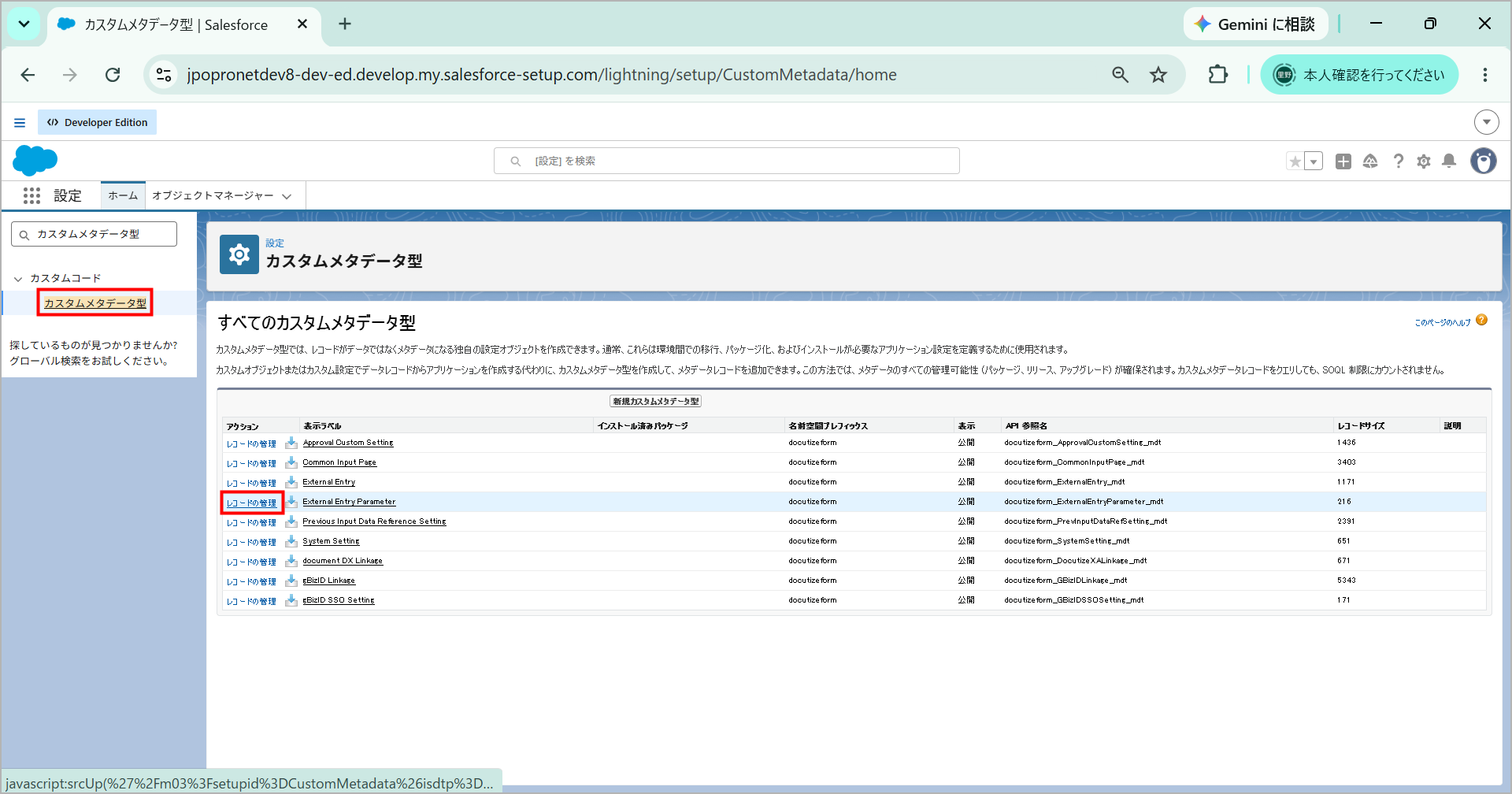The image size is (1512, 794).
Task: Click the favorites star icon
Action: click(x=1295, y=161)
